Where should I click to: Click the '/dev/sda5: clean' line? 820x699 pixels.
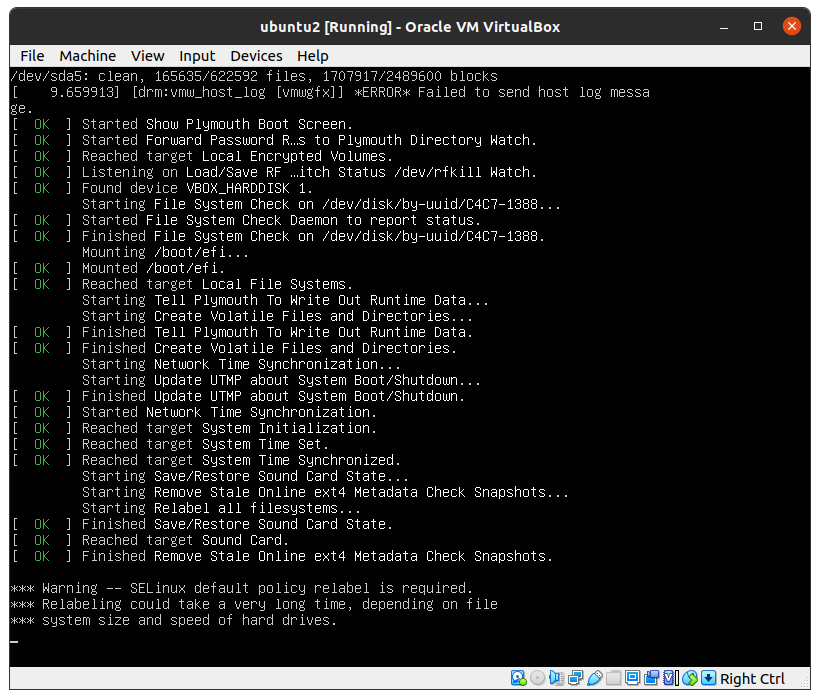(254, 76)
